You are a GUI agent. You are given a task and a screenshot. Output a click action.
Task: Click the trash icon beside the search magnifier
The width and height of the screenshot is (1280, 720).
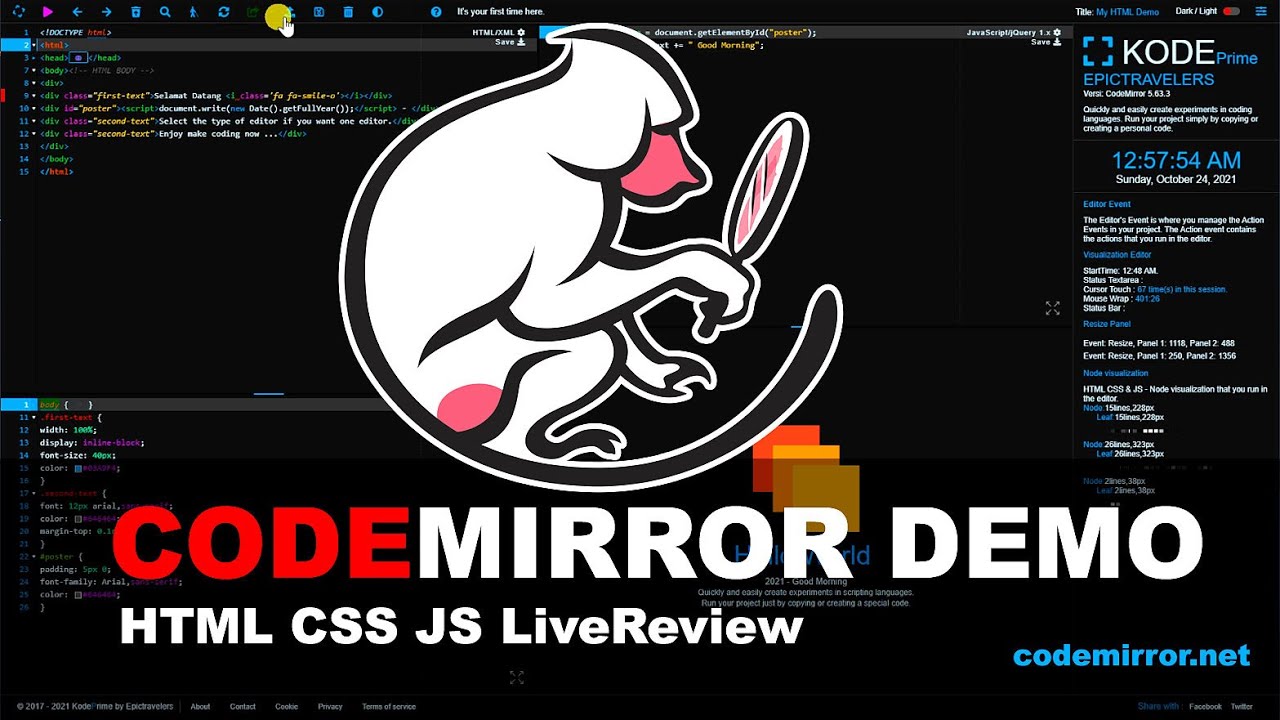point(136,12)
